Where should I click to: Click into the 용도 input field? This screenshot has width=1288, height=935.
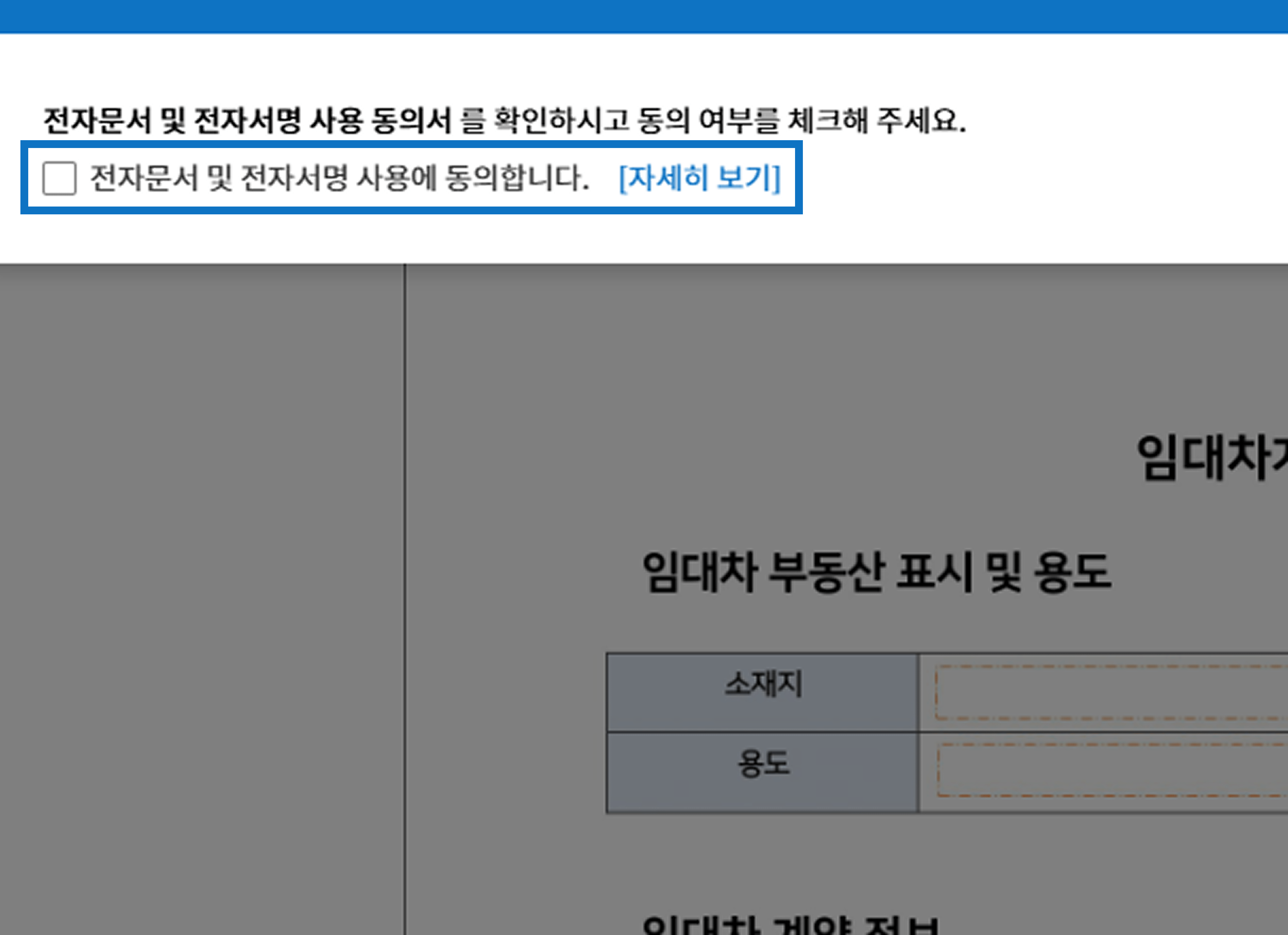1107,770
